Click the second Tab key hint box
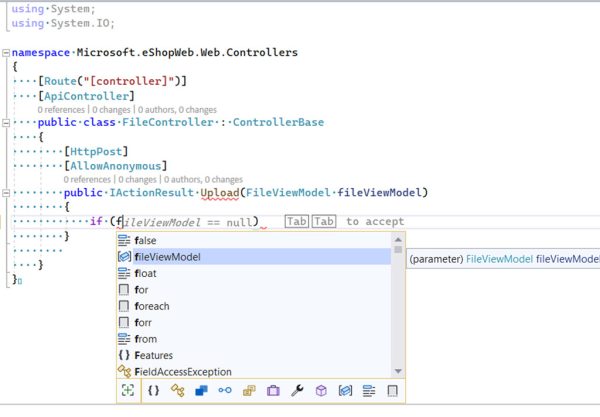 click(324, 222)
